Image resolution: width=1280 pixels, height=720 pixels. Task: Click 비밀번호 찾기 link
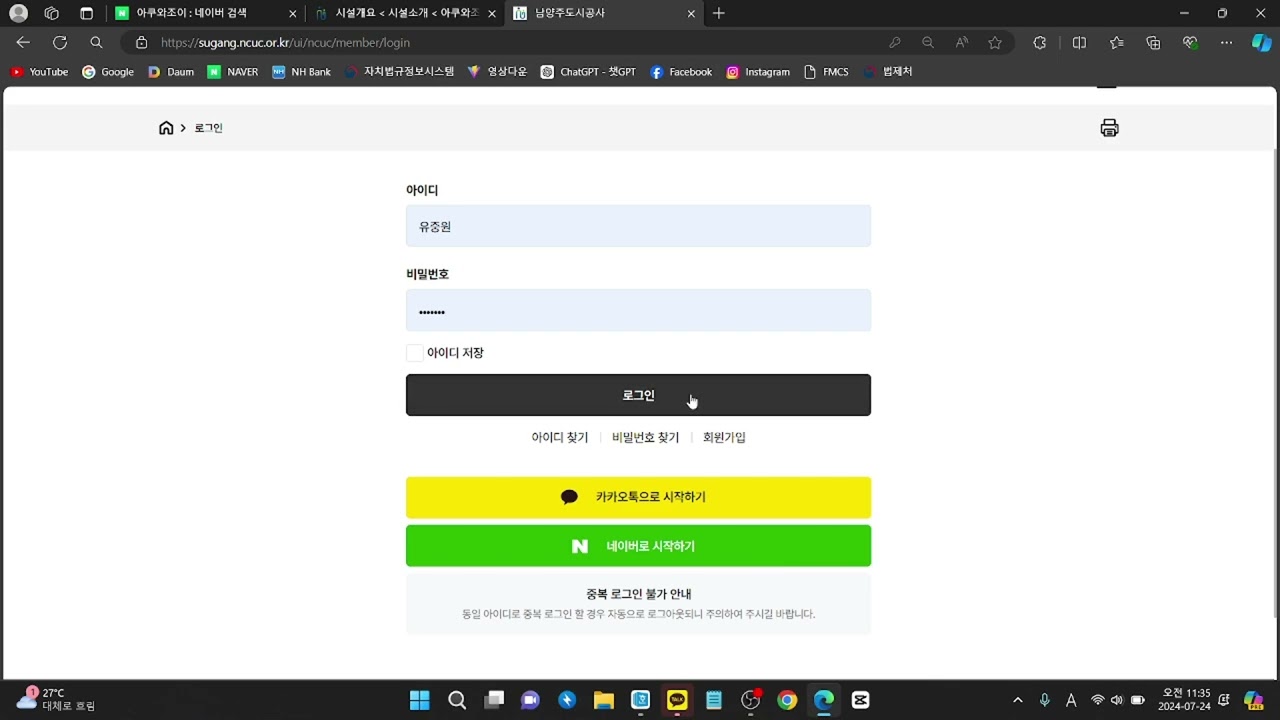tap(646, 437)
